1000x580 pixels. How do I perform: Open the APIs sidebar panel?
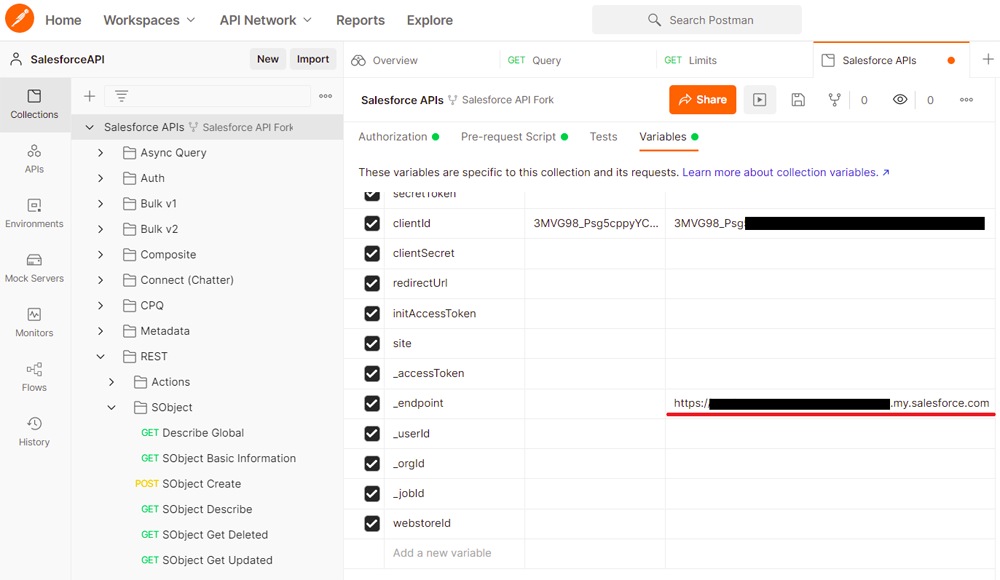[34, 159]
